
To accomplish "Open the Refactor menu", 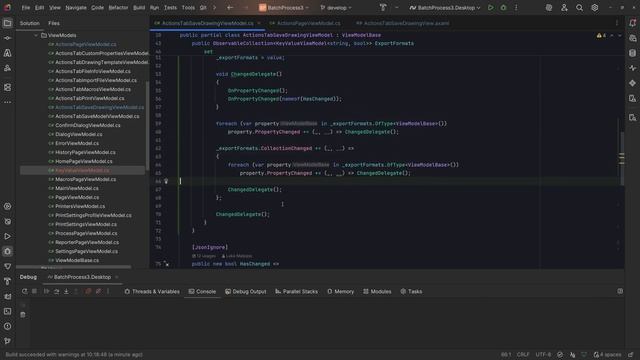I will tap(118, 8).
